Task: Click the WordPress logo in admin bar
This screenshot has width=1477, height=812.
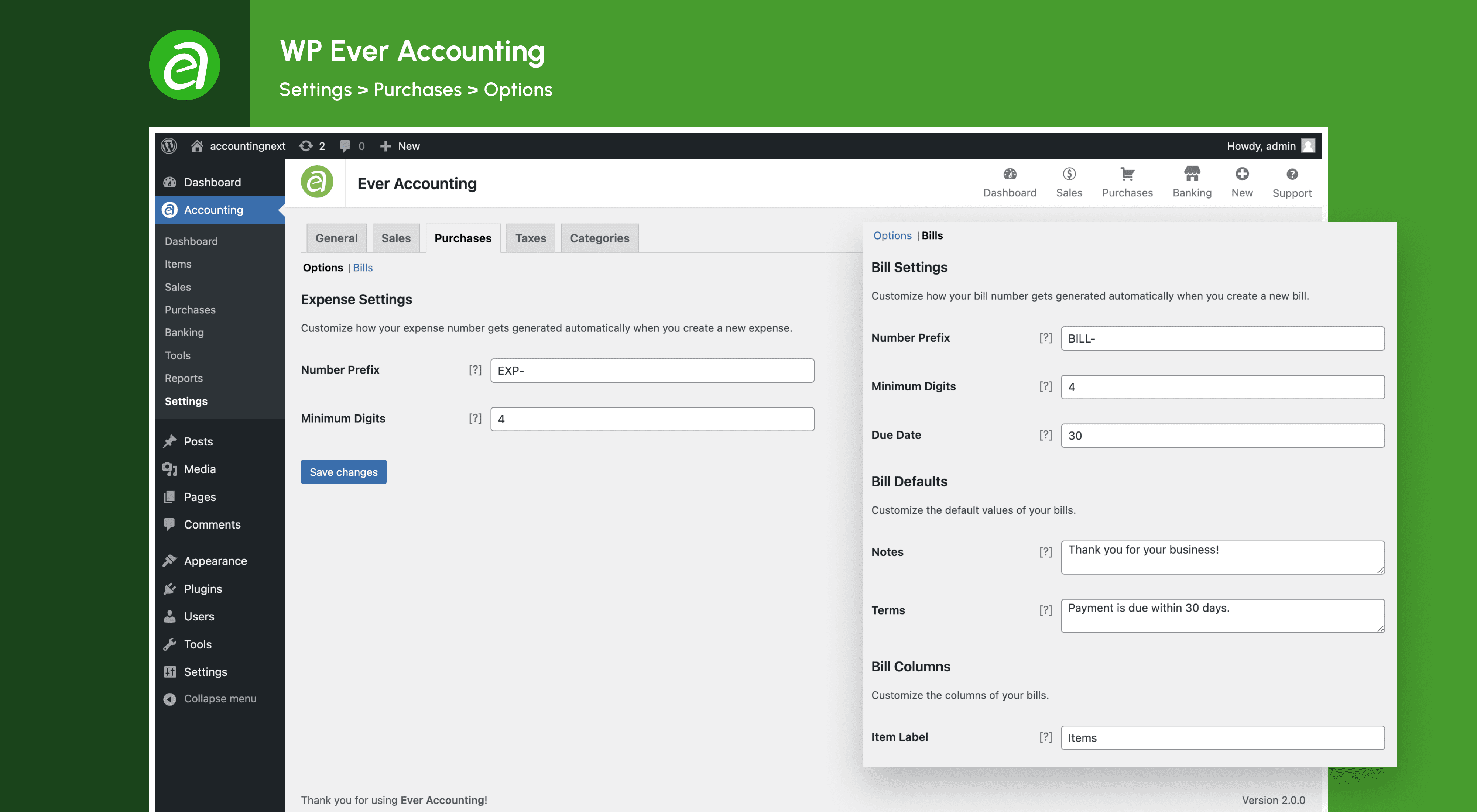Action: (x=169, y=146)
